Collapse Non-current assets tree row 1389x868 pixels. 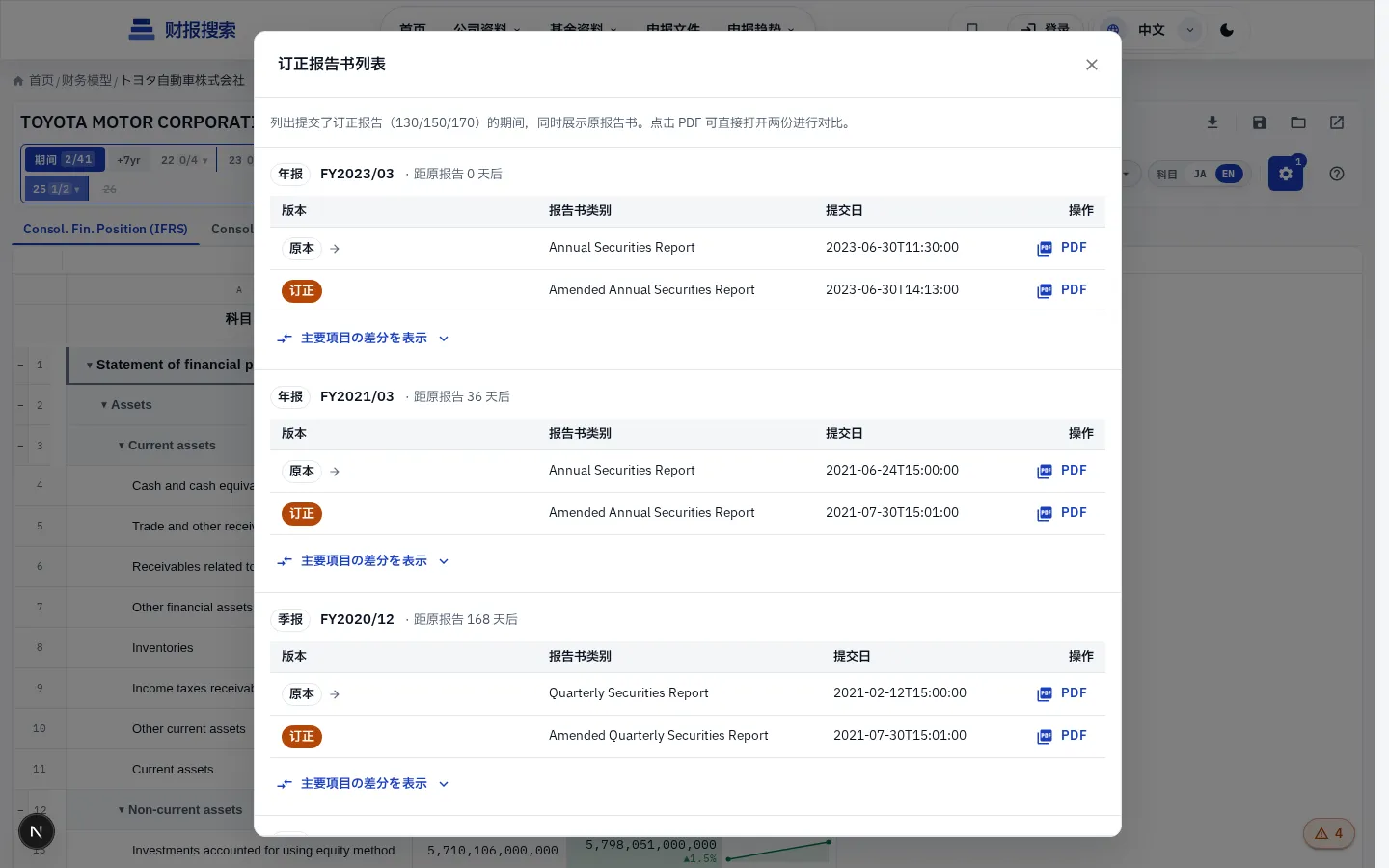click(122, 810)
